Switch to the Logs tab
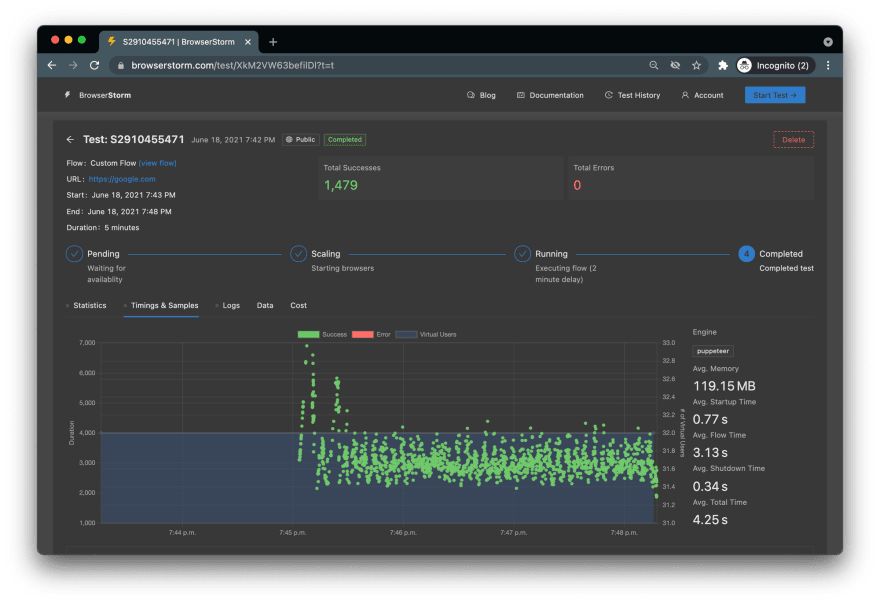 click(231, 305)
